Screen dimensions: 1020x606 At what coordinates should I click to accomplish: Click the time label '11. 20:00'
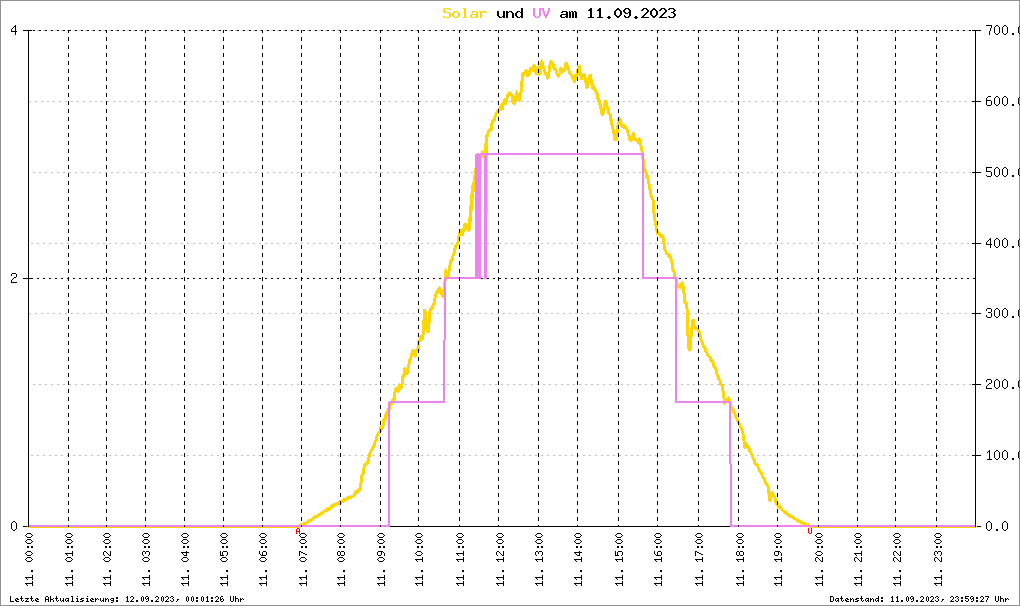coord(819,559)
